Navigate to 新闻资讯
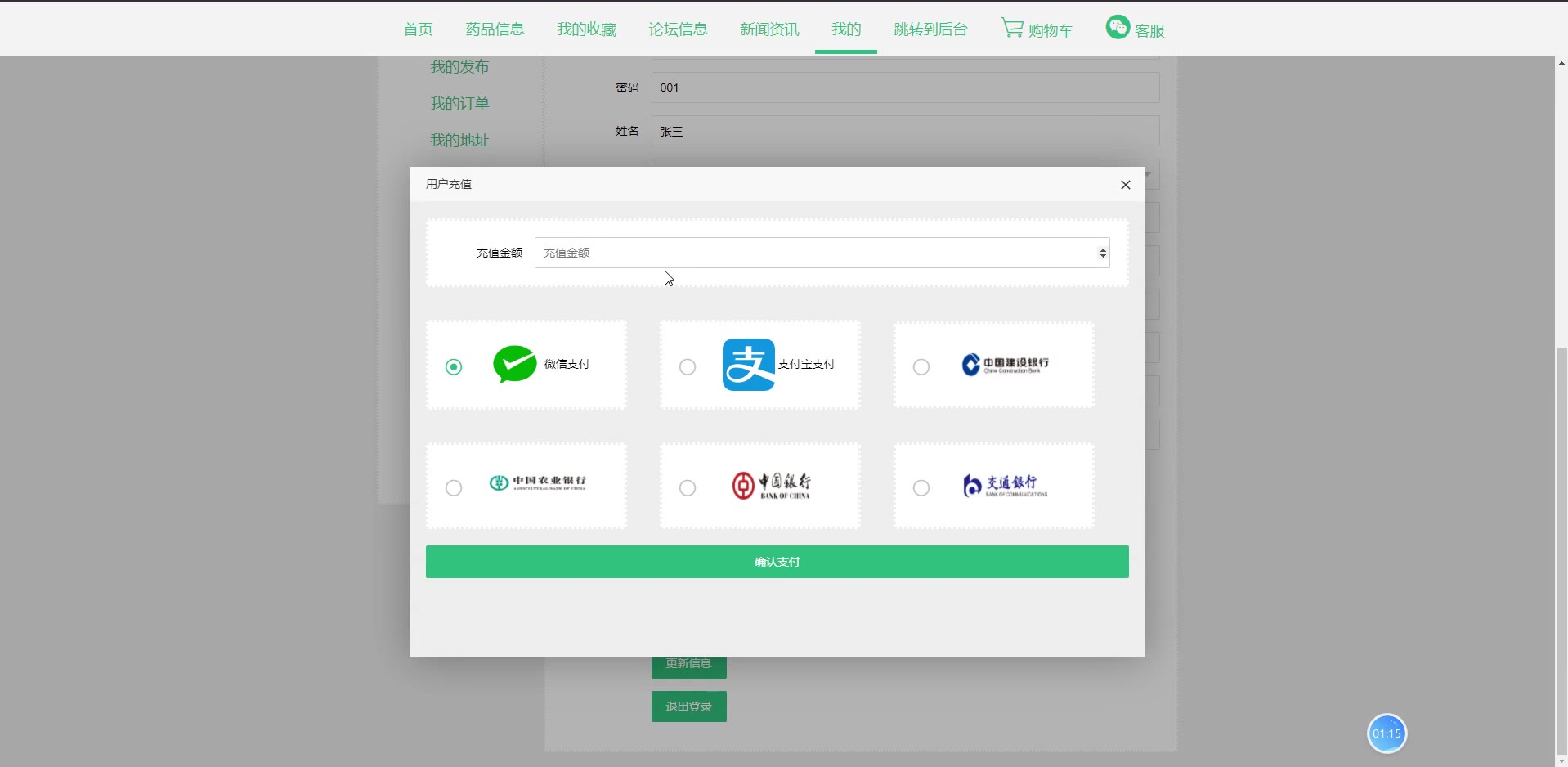Image resolution: width=1568 pixels, height=767 pixels. (x=770, y=29)
